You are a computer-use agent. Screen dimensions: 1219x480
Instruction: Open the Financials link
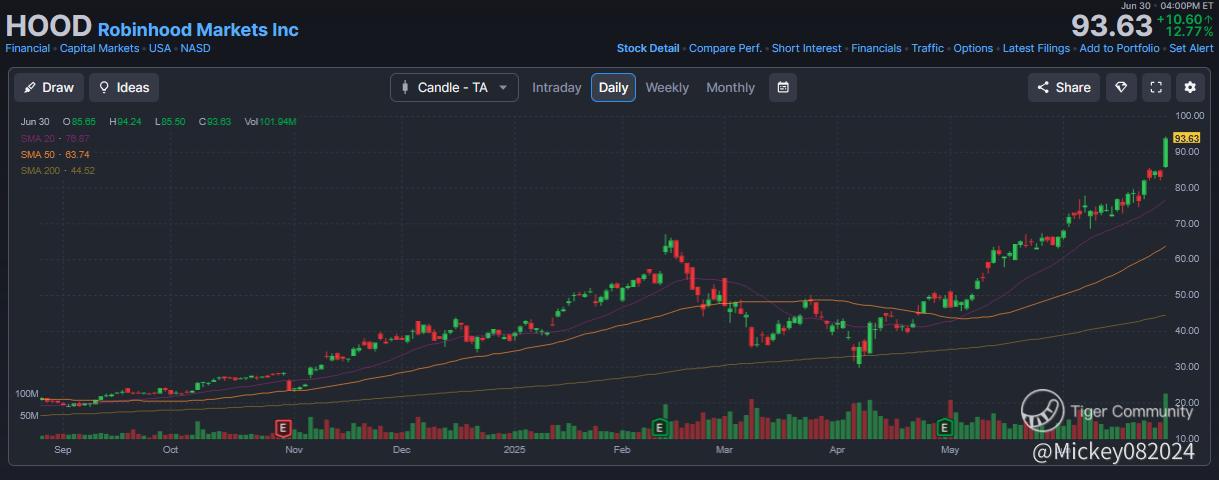[876, 48]
